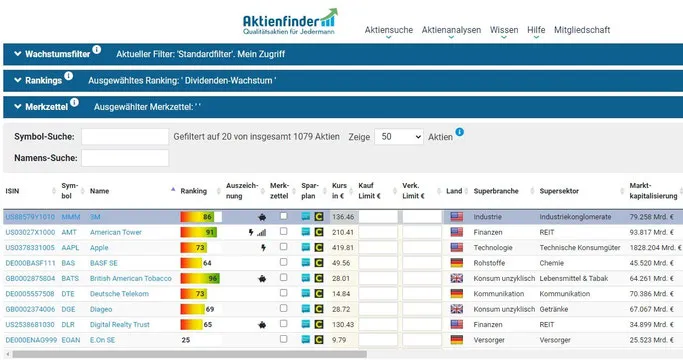Tick Merkzettel checkbox for Digital Realty Trust
This screenshot has height=360, width=683.
click(x=284, y=324)
